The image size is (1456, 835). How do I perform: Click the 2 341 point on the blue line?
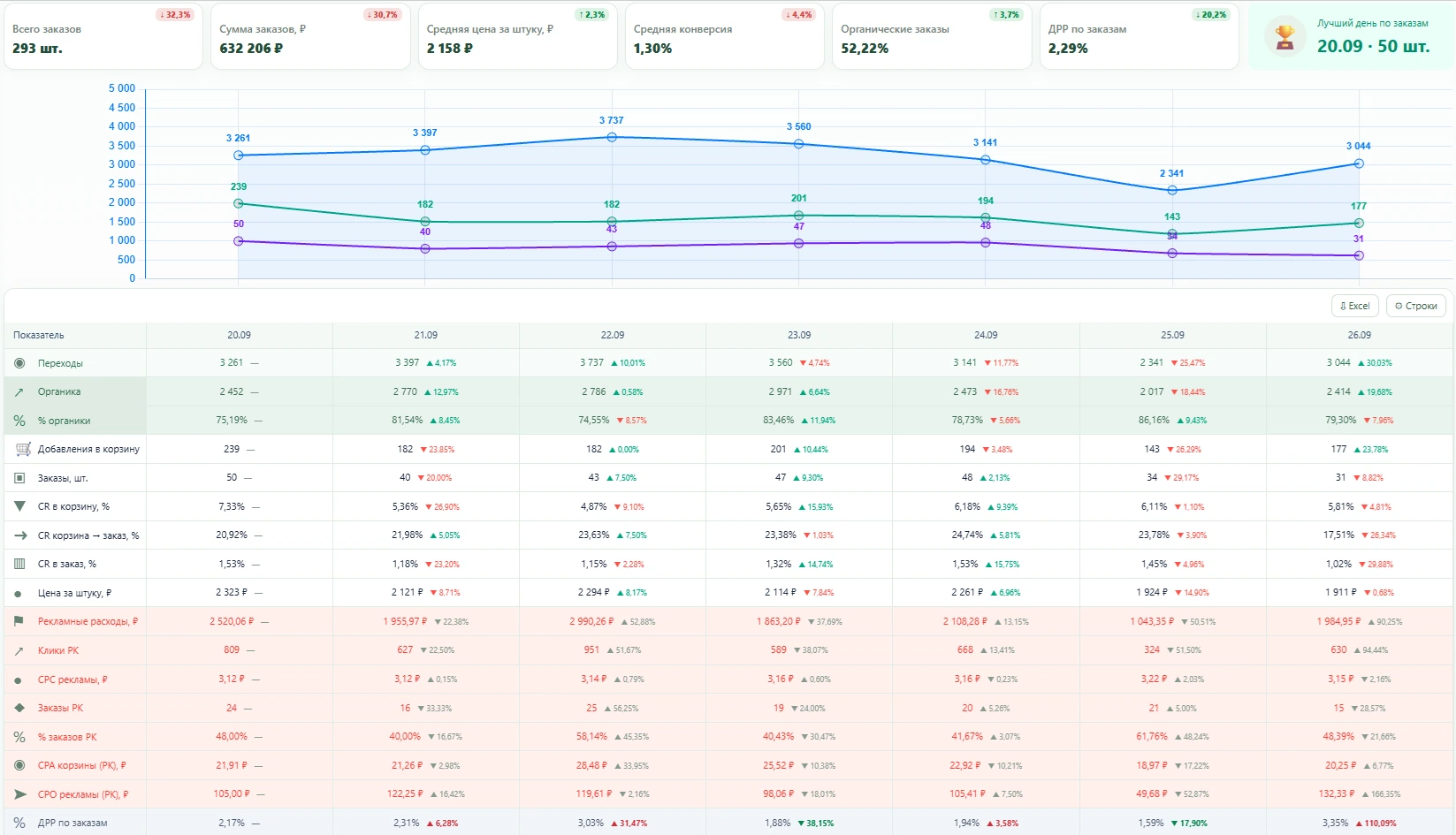pyautogui.click(x=1172, y=190)
